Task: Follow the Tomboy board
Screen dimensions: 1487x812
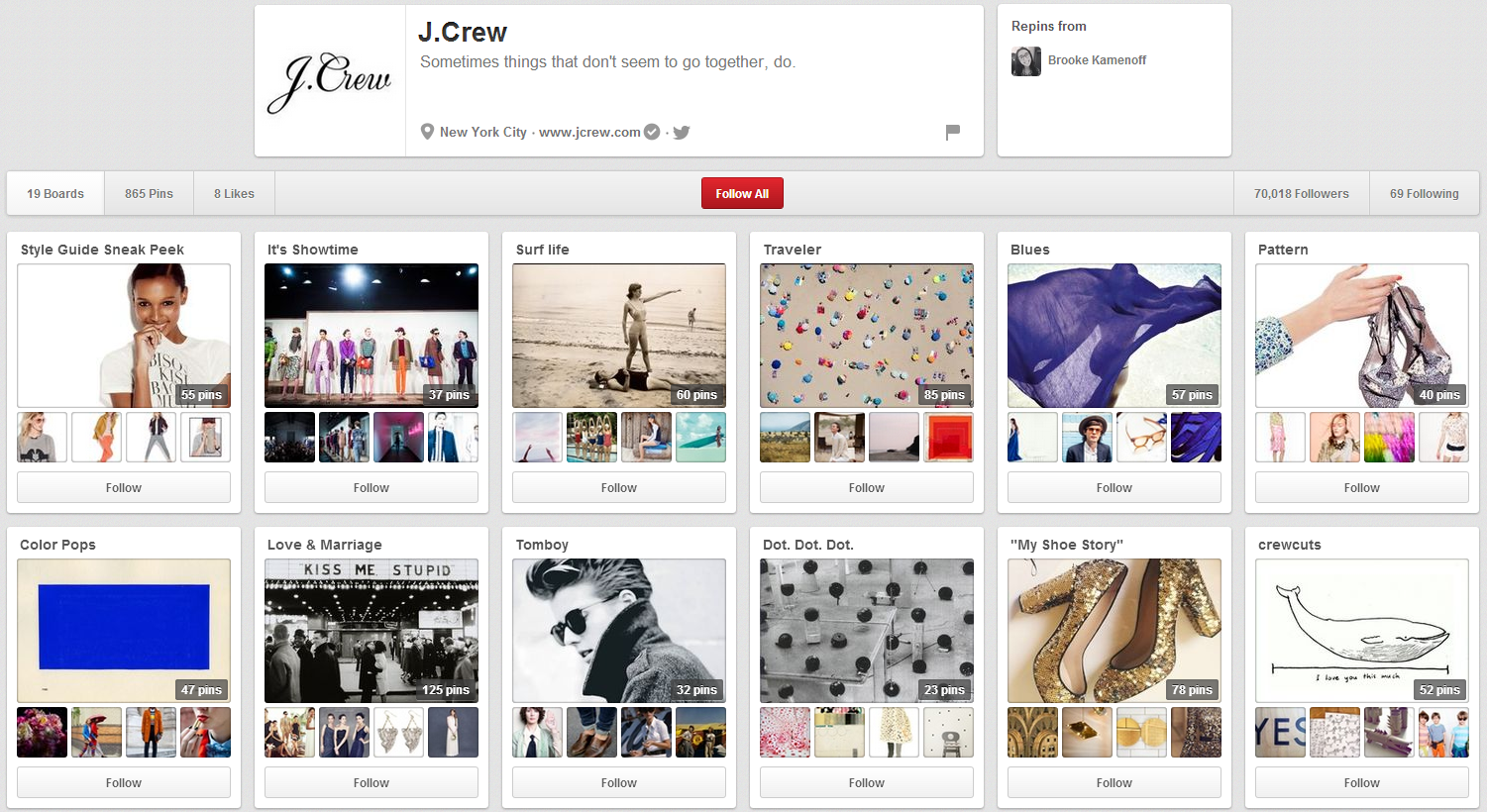Action: tap(619, 783)
